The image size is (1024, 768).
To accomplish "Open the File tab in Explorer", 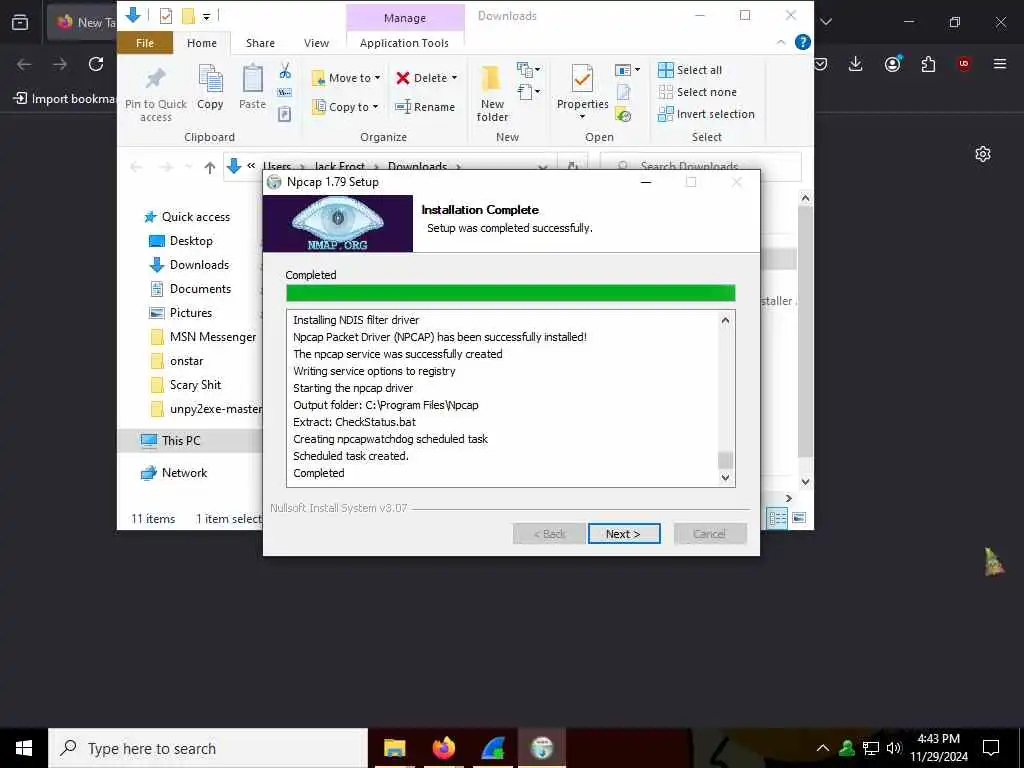I will pos(145,43).
